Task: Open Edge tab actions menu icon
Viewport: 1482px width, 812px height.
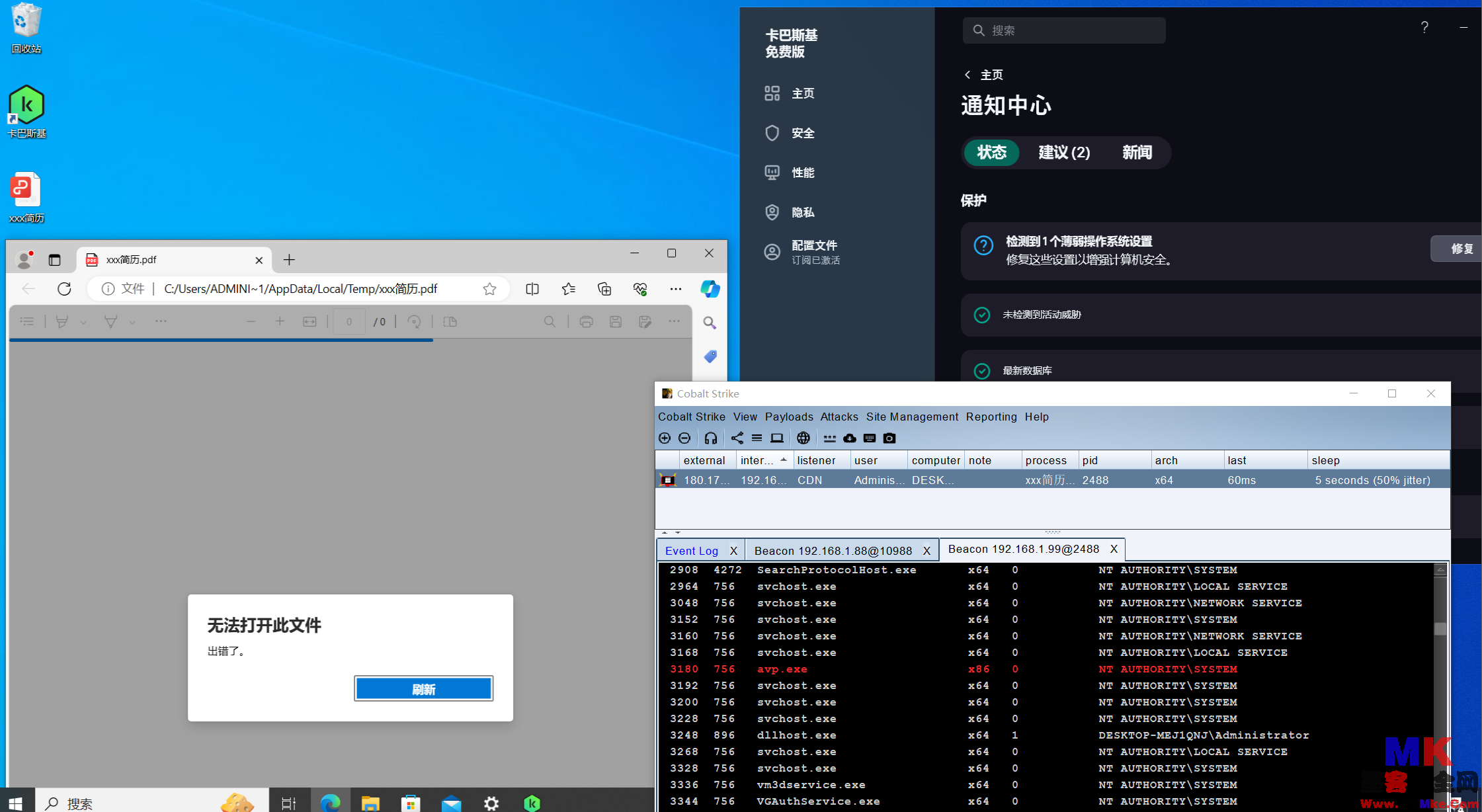Action: tap(54, 260)
